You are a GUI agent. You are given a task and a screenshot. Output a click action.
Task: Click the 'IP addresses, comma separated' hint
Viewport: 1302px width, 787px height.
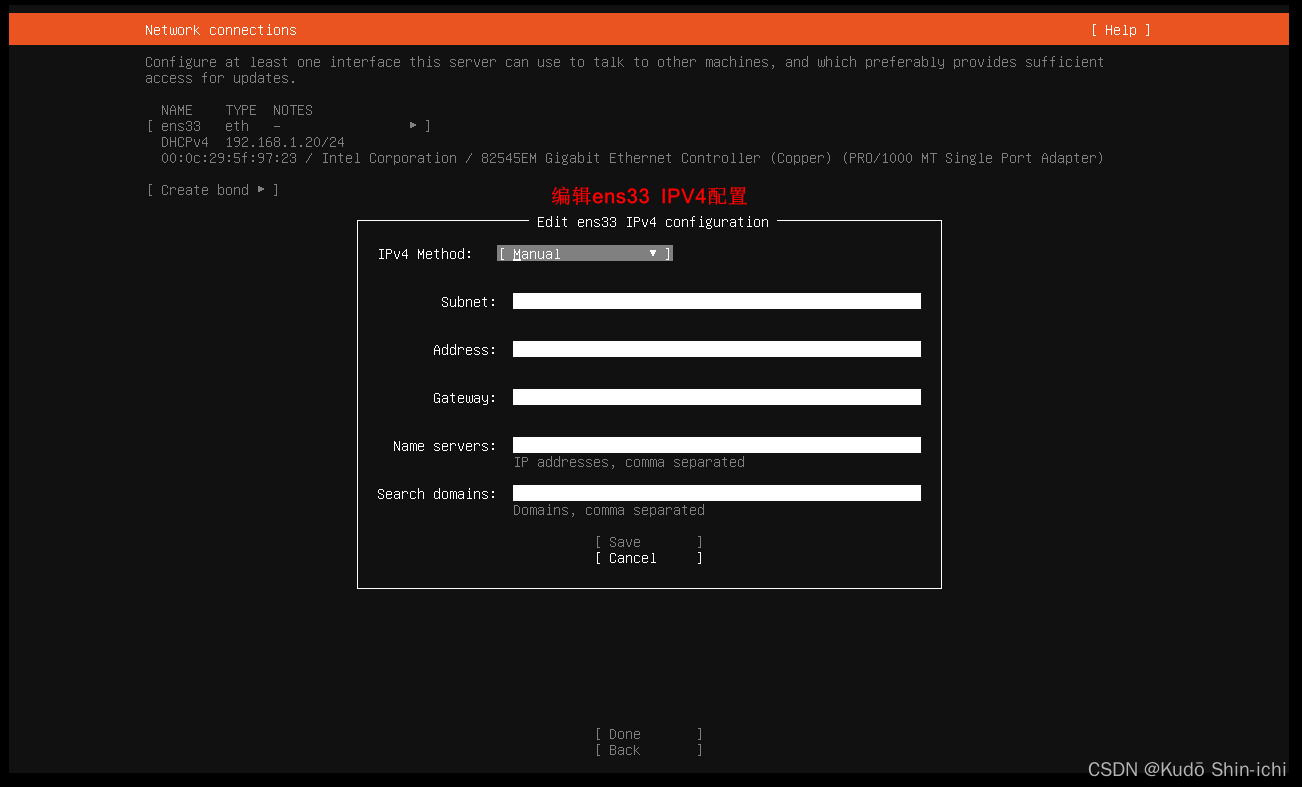(x=629, y=462)
